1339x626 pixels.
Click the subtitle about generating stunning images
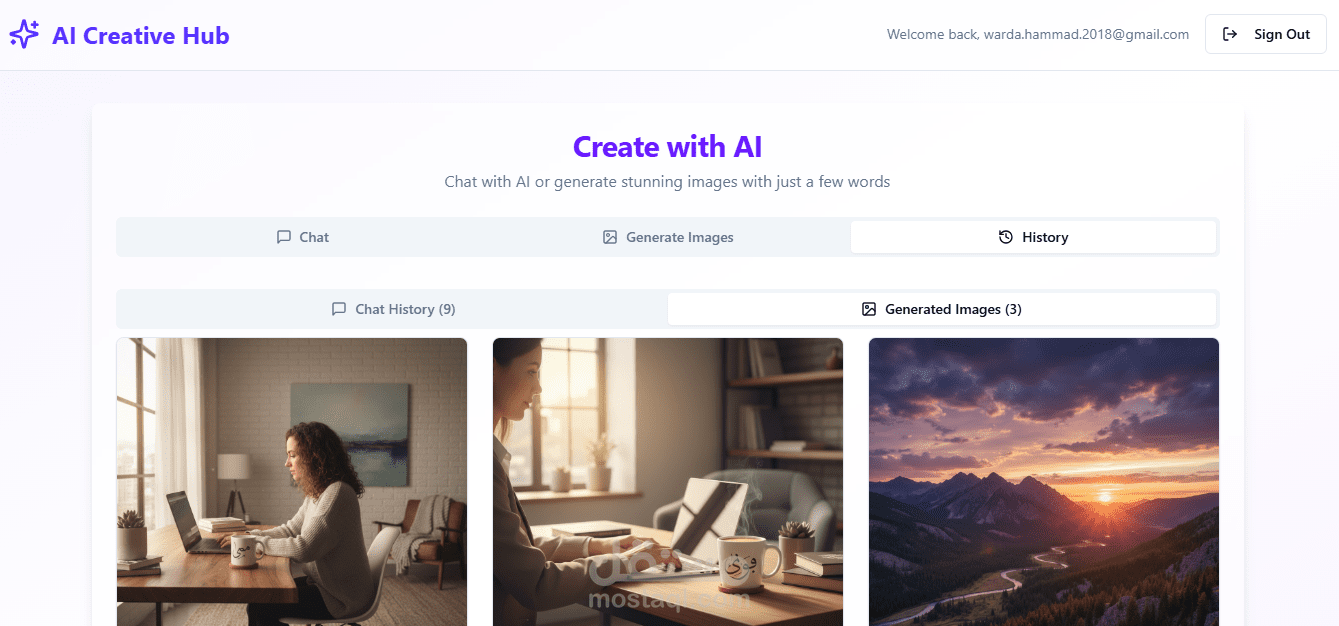(x=668, y=182)
